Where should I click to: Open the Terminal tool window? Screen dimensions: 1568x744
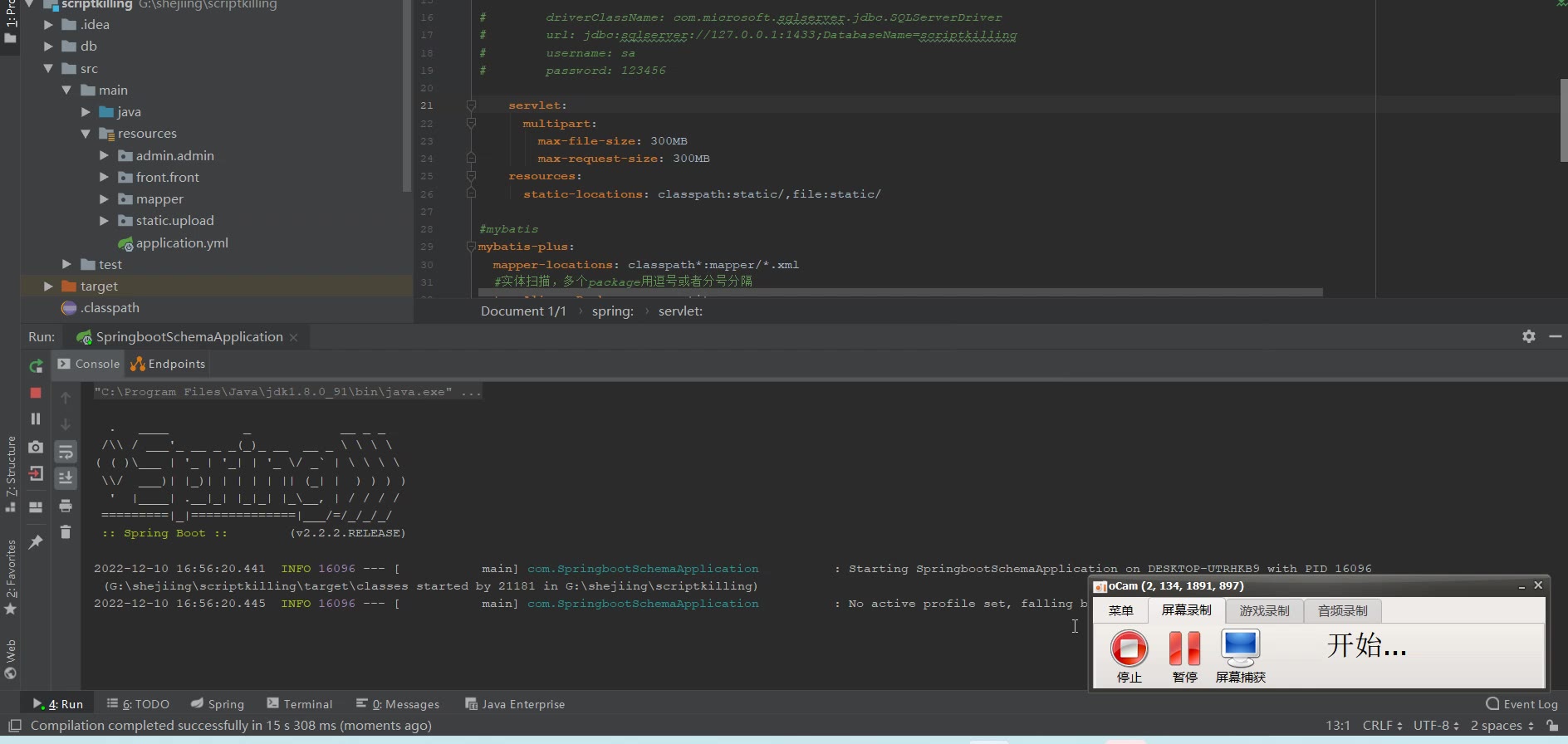click(x=300, y=704)
